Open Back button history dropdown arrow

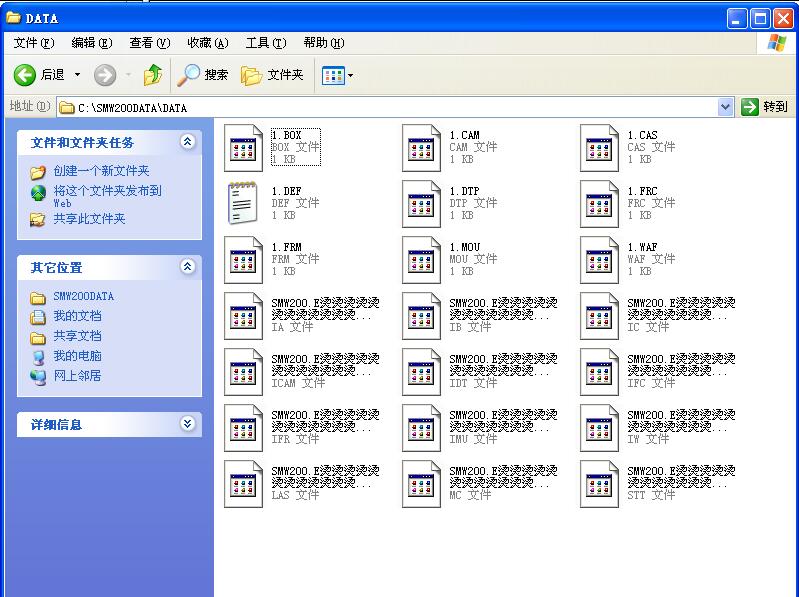[77, 75]
